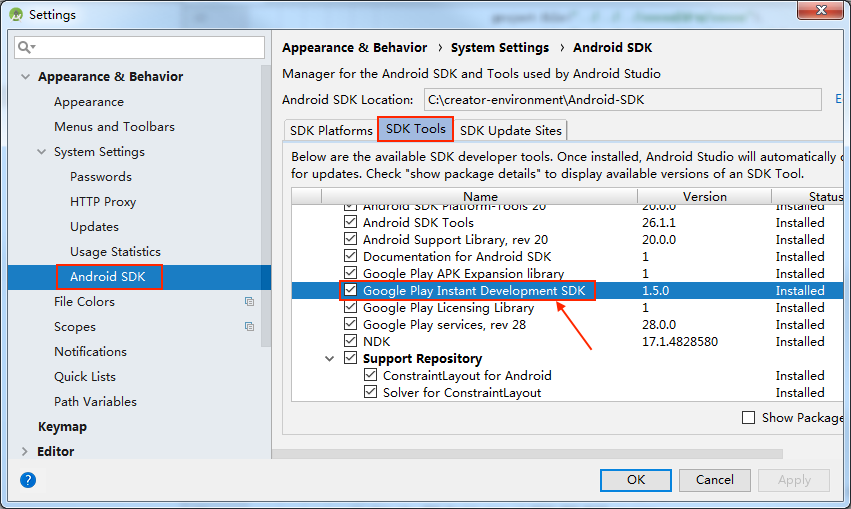Toggle Android Support Library, rev 20 checkbox
The height and width of the screenshot is (509, 851).
(351, 239)
